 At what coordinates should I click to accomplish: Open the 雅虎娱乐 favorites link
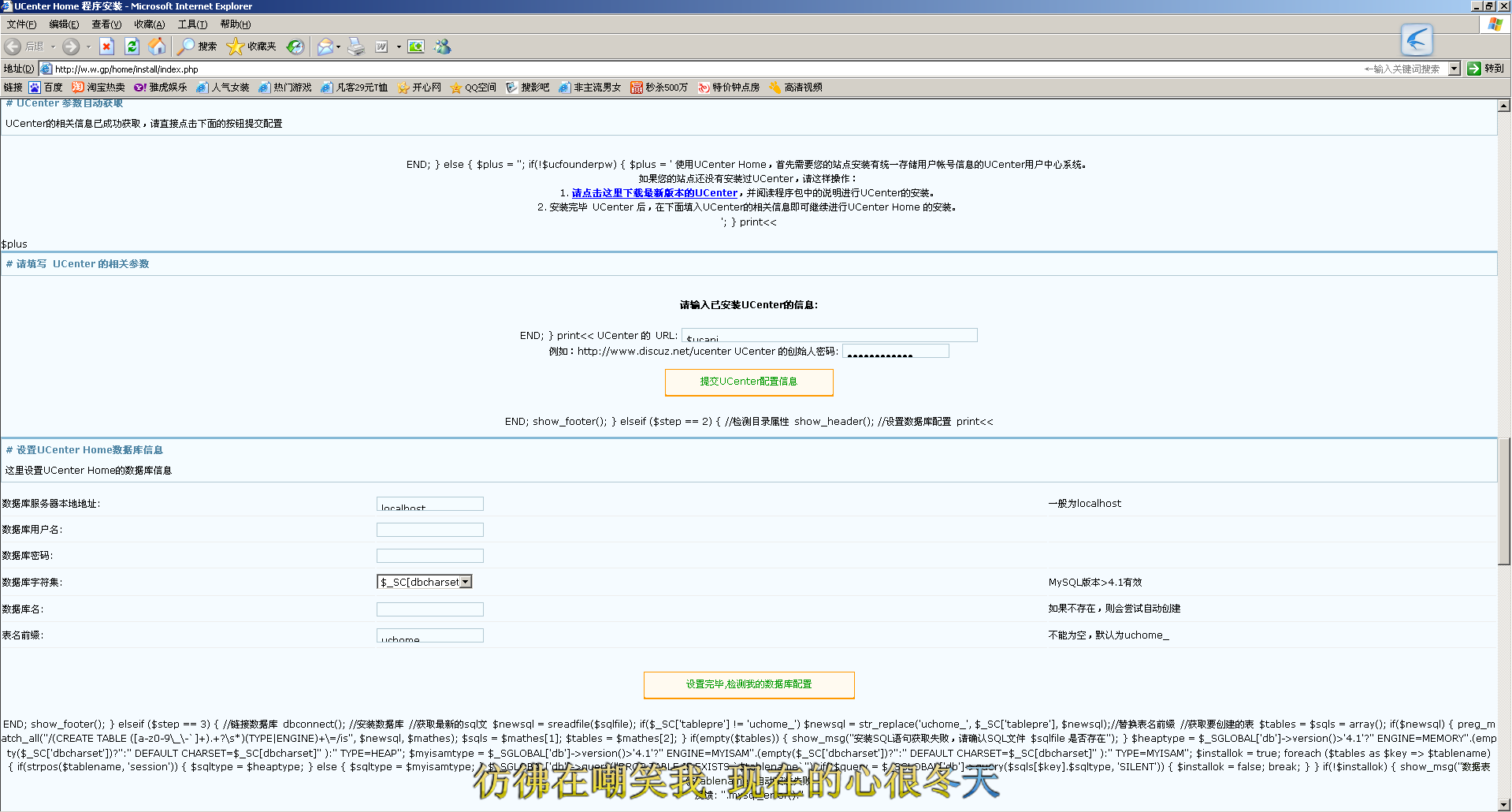[161, 88]
